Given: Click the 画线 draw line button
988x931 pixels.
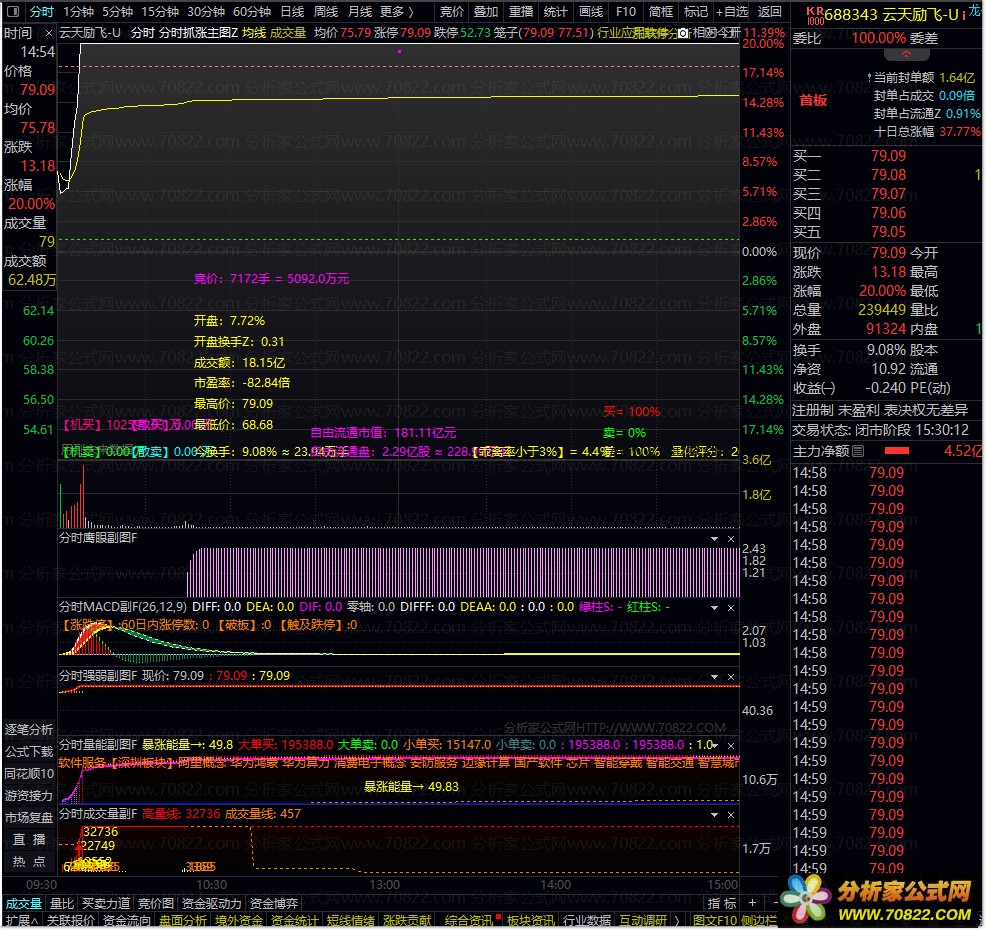Looking at the screenshot, I should pyautogui.click(x=592, y=11).
